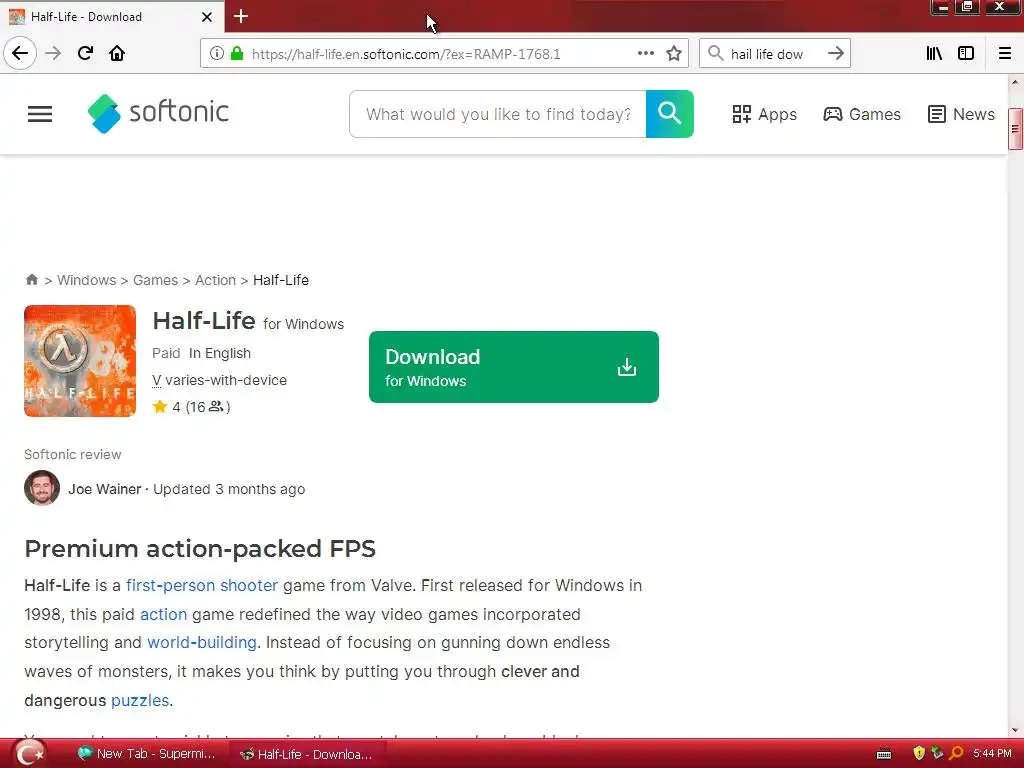Click the scrollbar up arrow
The height and width of the screenshot is (768, 1024).
pyautogui.click(x=1016, y=82)
